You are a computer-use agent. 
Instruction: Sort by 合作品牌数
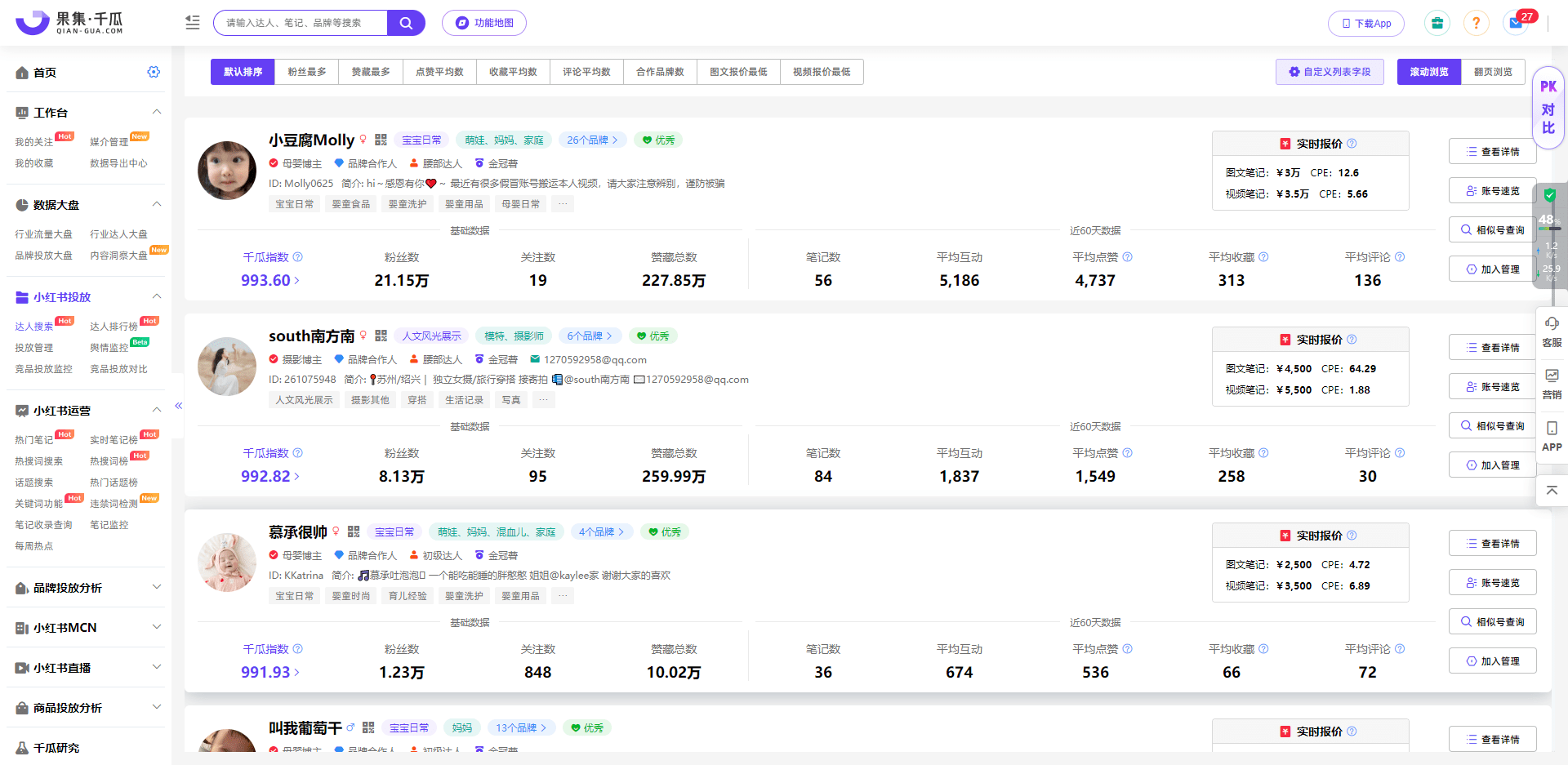(x=660, y=72)
